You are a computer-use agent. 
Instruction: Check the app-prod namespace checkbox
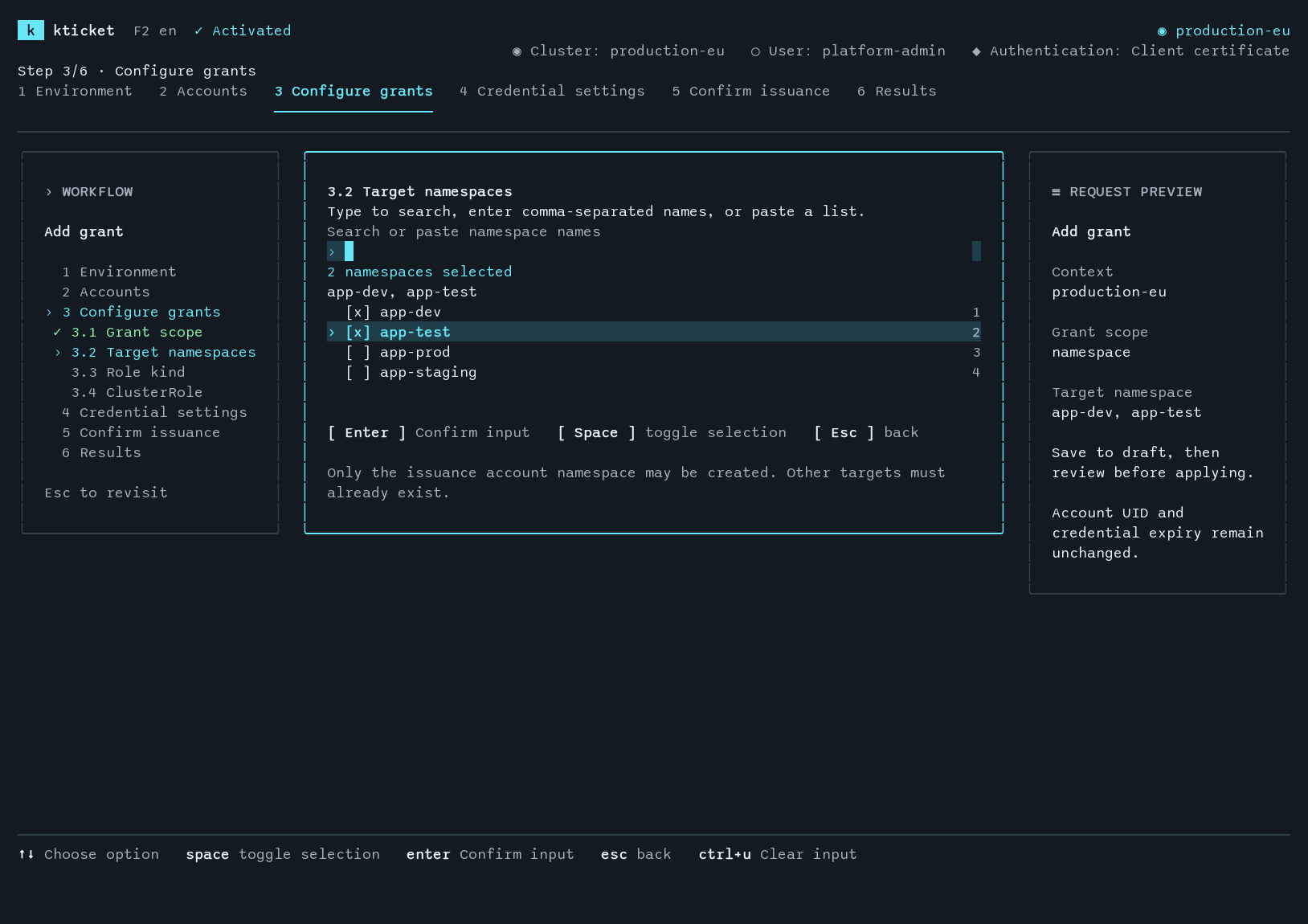(358, 352)
